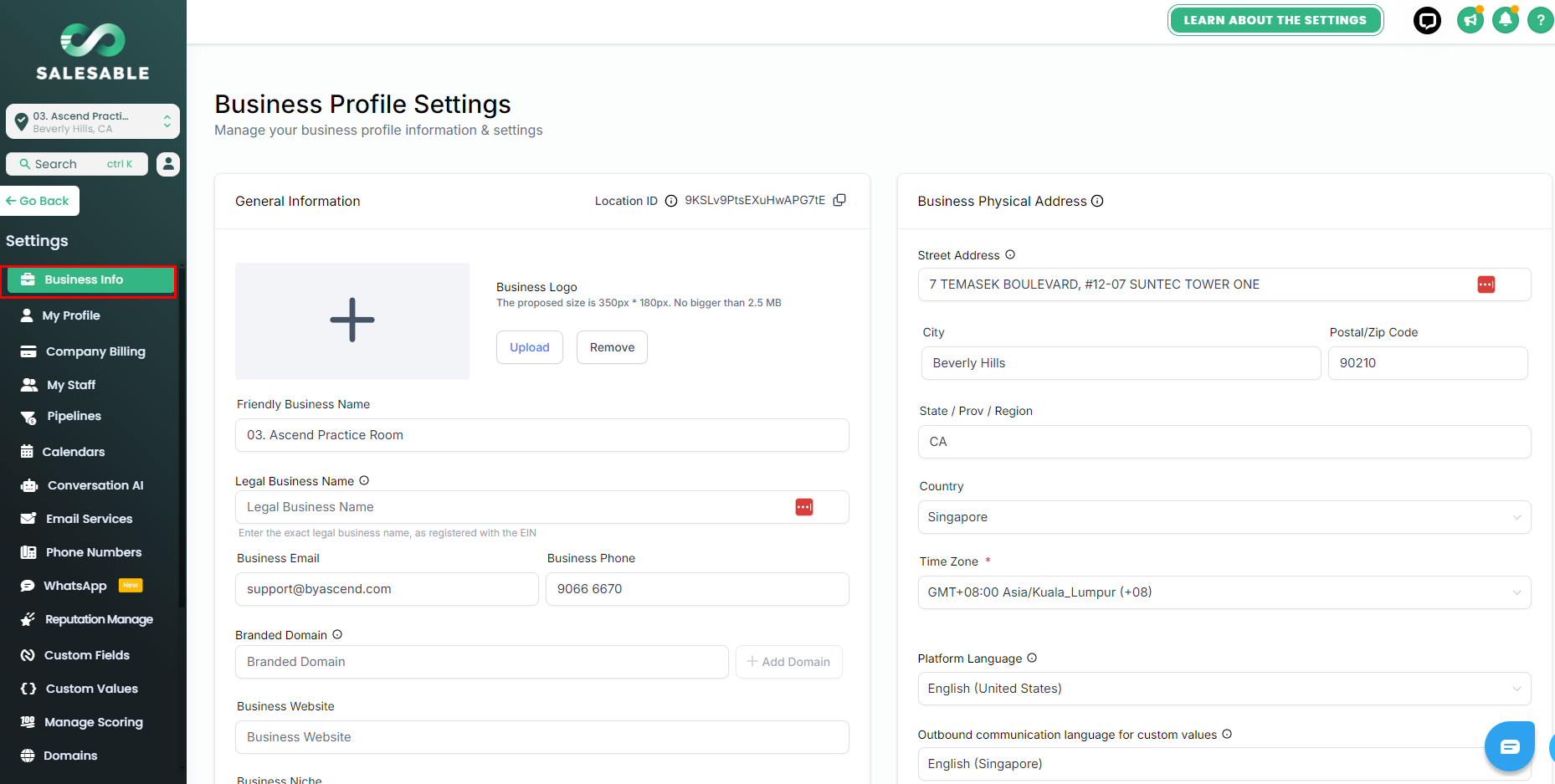This screenshot has height=784, width=1555.
Task: Click the Business Email field
Action: coord(387,589)
